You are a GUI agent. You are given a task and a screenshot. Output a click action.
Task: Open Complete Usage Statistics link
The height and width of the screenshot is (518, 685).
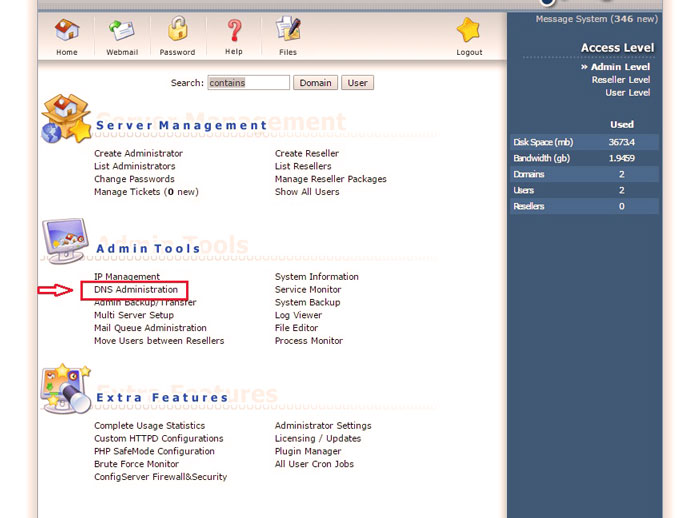pyautogui.click(x=149, y=425)
